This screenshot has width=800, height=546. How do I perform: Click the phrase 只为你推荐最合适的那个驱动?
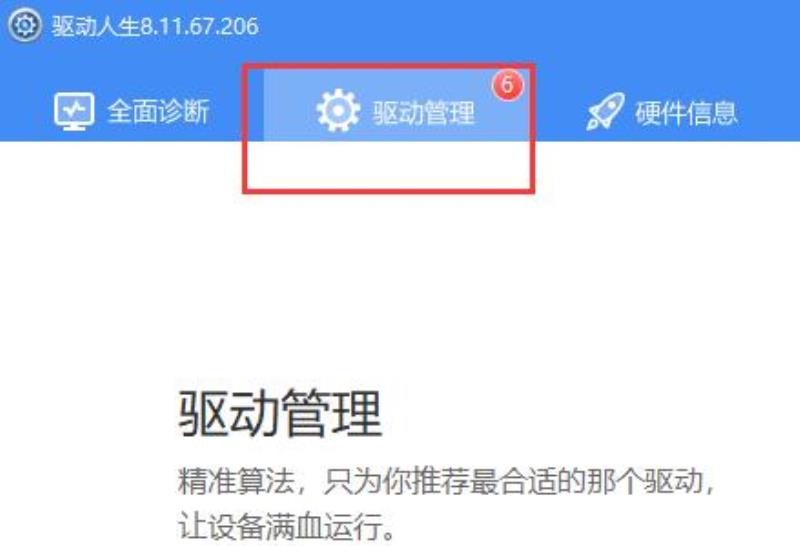pos(512,481)
